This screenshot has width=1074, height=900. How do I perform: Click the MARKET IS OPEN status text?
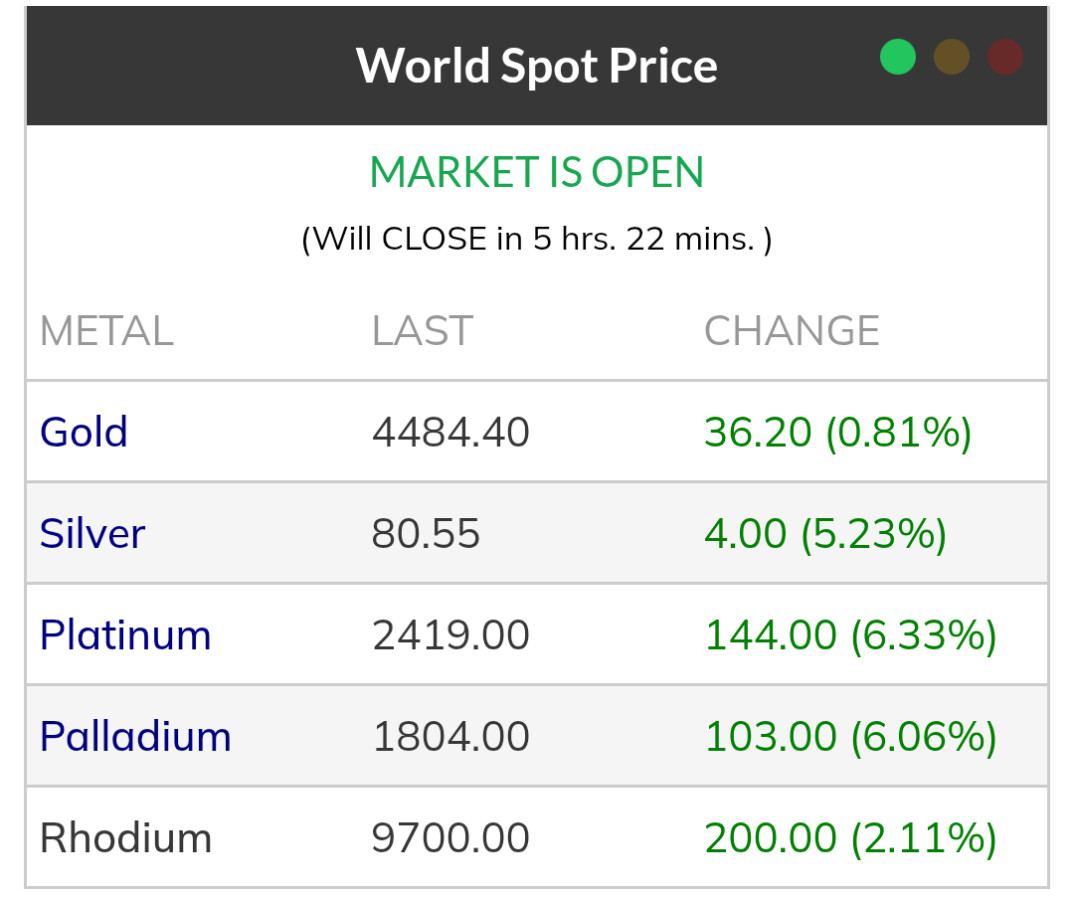[536, 172]
